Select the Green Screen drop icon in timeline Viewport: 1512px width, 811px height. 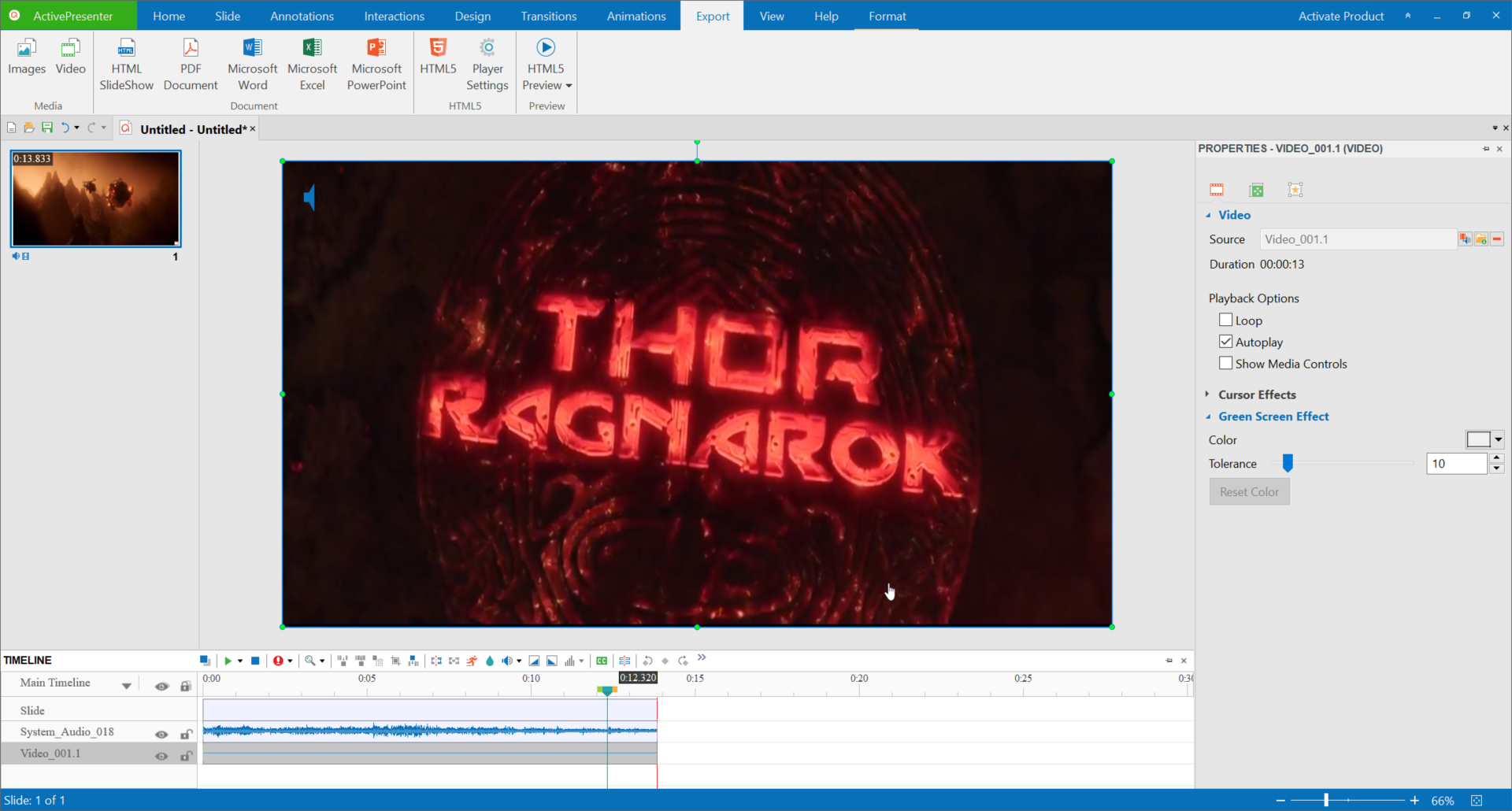(489, 661)
